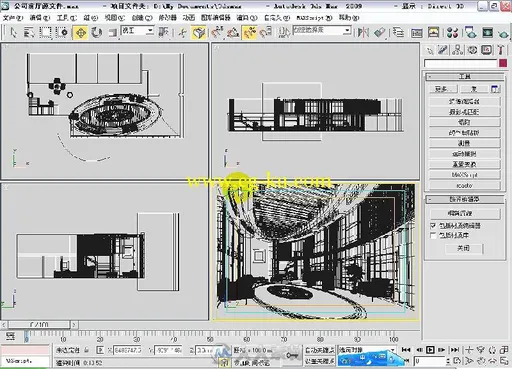Viewport: 512px width, 369px height.
Task: Activate the Select and Scale tool
Action: (113, 32)
